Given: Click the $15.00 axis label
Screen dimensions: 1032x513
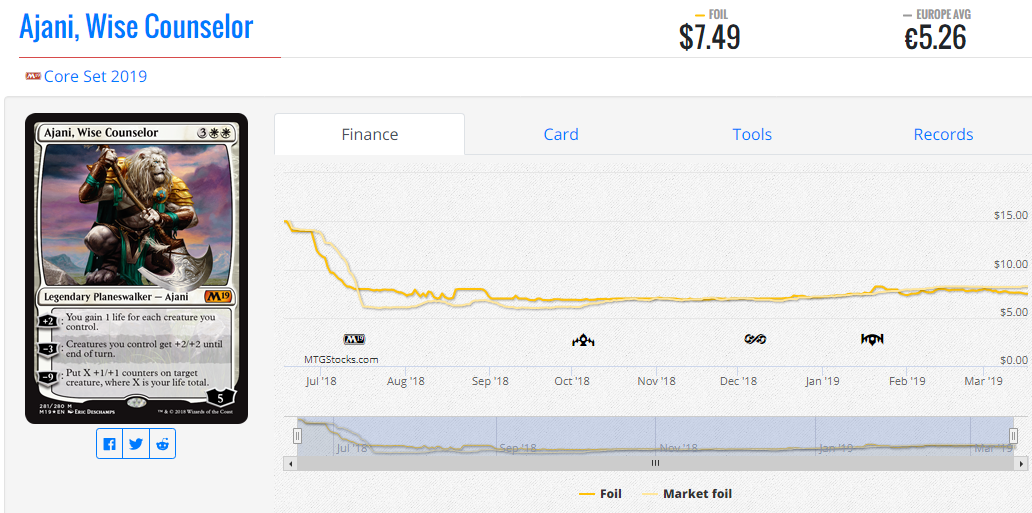Looking at the screenshot, I should pyautogui.click(x=1011, y=215).
